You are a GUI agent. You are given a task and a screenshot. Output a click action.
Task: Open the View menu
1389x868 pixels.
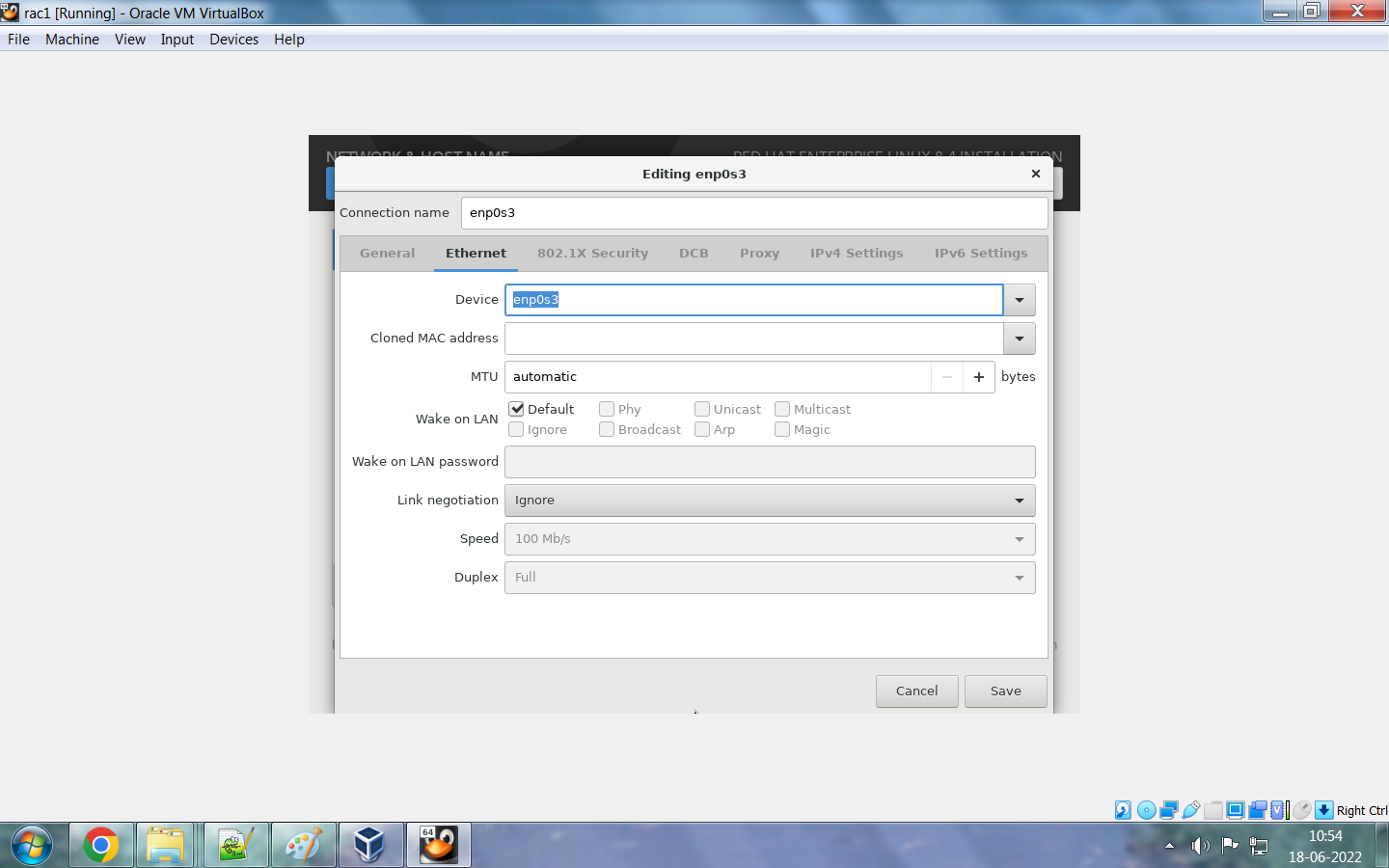(x=130, y=40)
